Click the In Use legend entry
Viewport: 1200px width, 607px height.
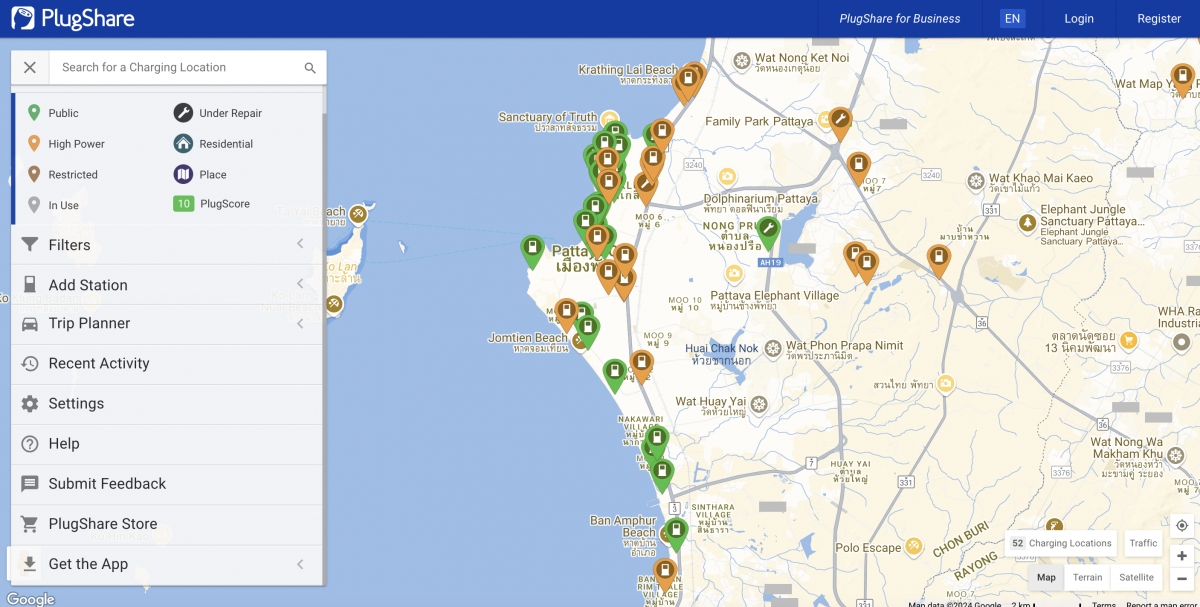(52, 205)
